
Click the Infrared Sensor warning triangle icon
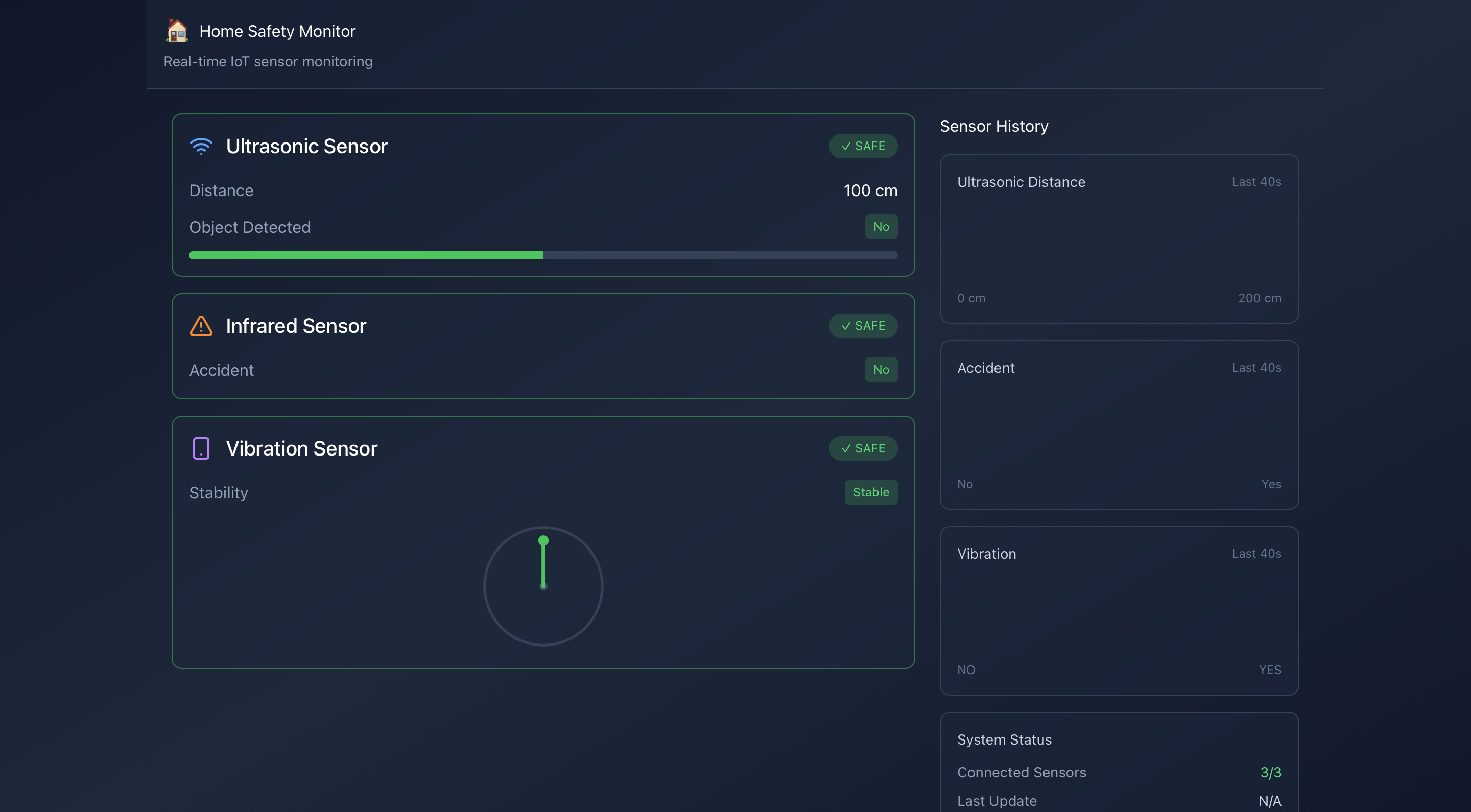[201, 326]
